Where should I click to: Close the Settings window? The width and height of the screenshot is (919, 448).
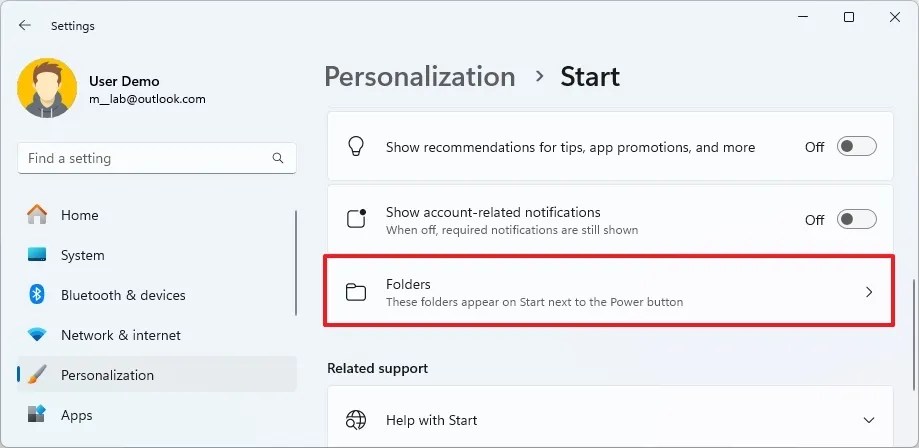(x=895, y=18)
